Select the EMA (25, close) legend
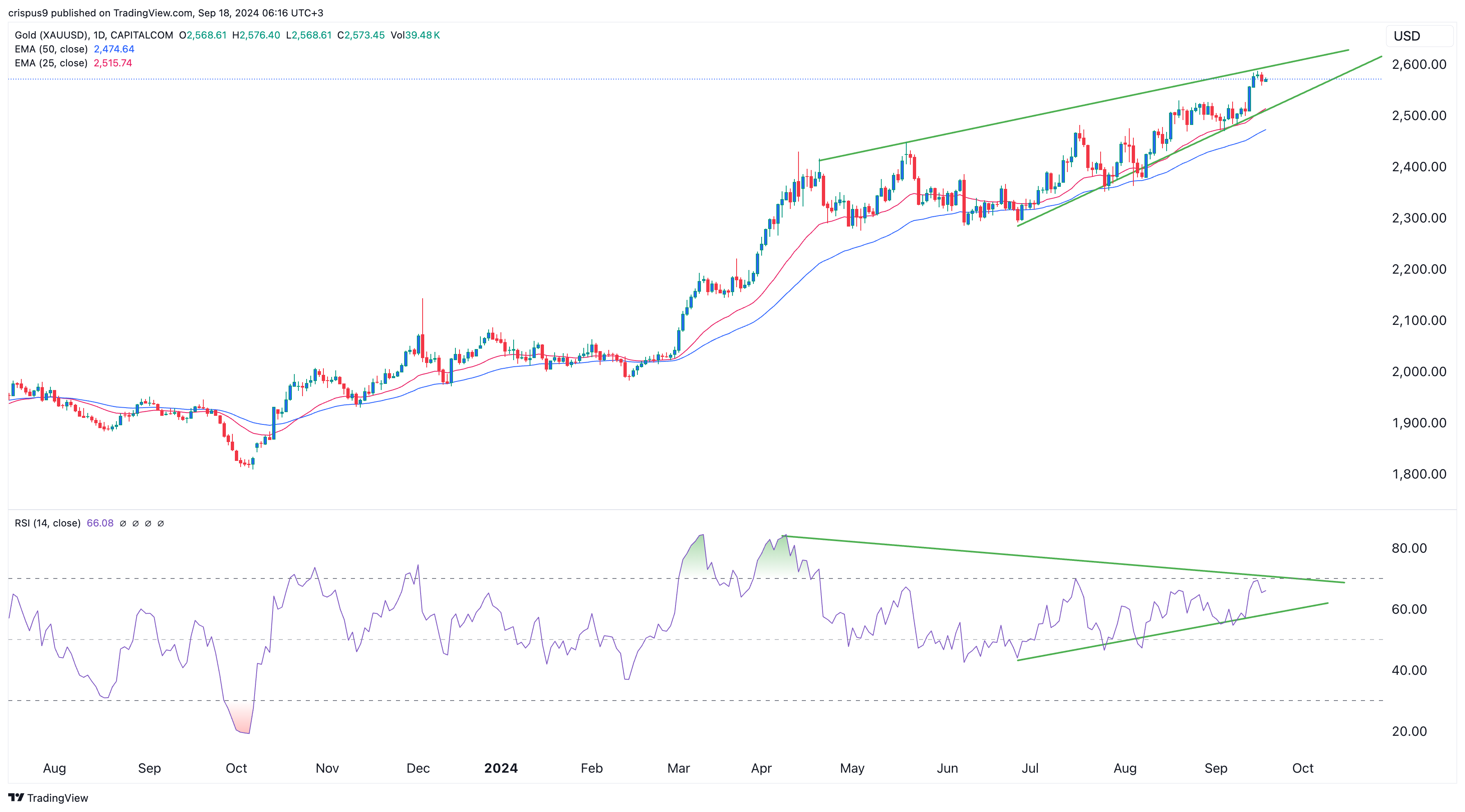This screenshot has height=812, width=1465. pyautogui.click(x=51, y=63)
